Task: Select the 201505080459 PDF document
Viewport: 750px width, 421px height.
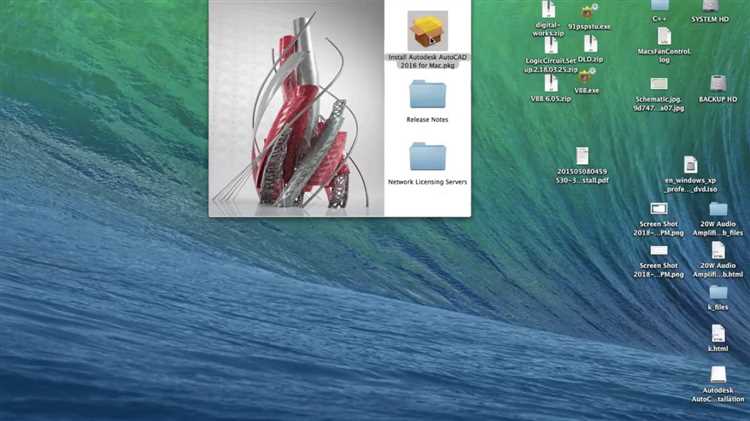Action: [x=582, y=156]
